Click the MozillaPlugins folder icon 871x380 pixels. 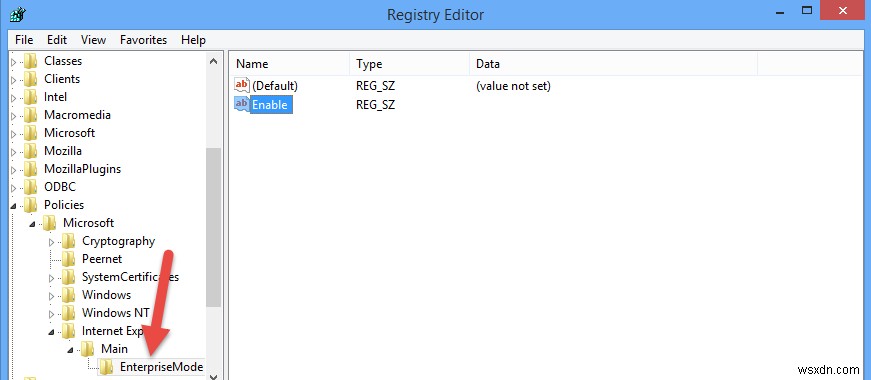[x=31, y=169]
